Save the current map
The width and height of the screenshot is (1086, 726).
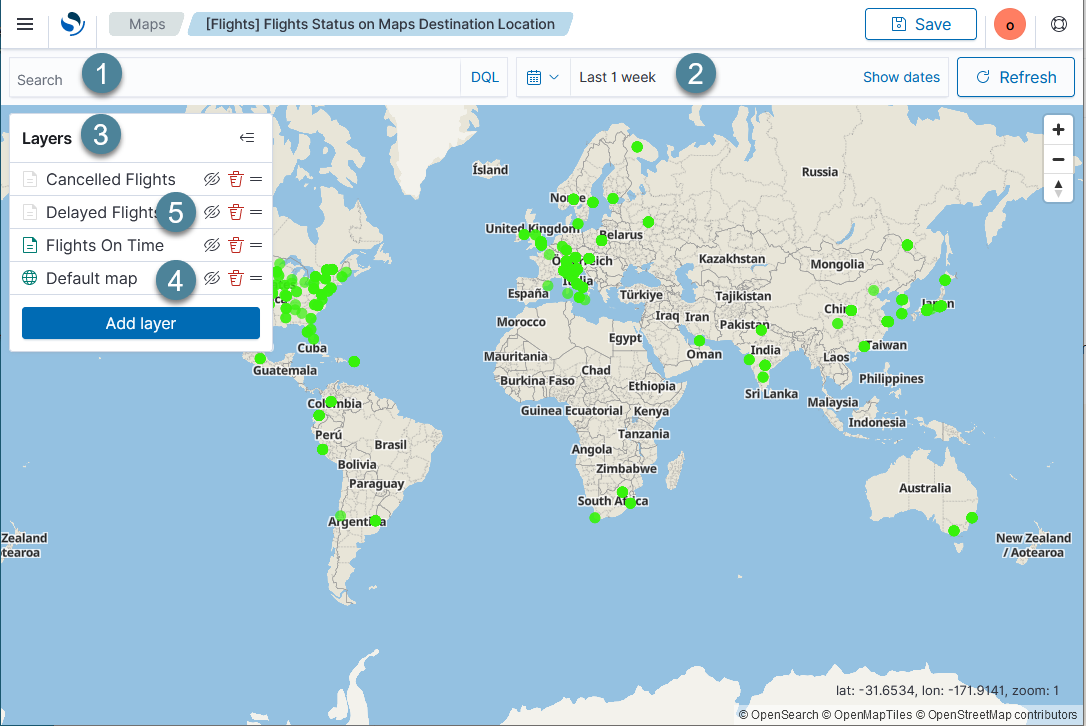920,24
